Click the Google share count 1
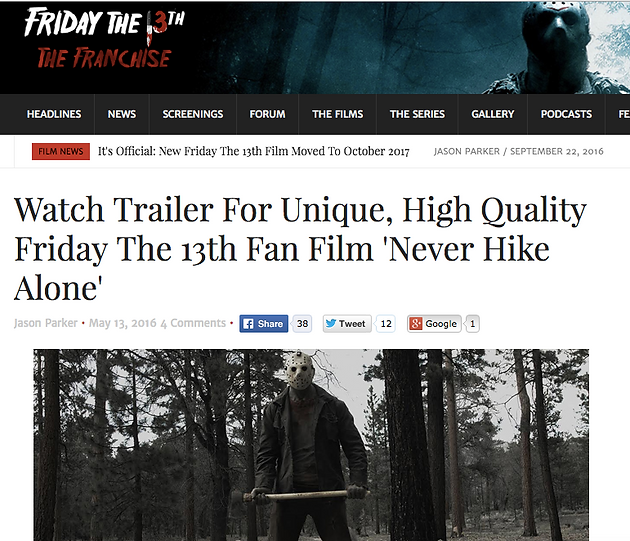 click(472, 324)
